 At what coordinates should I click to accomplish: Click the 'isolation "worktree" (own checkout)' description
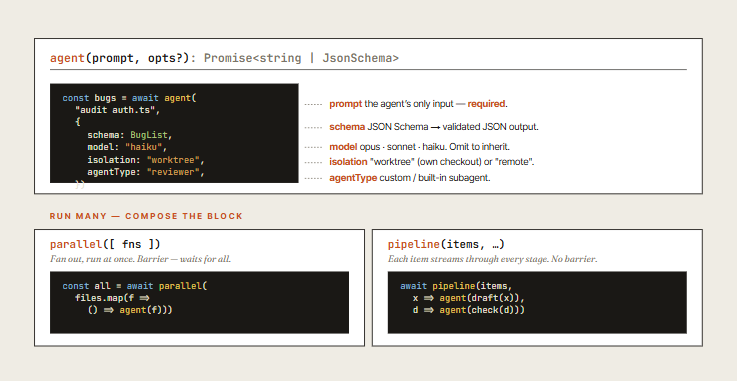point(432,162)
